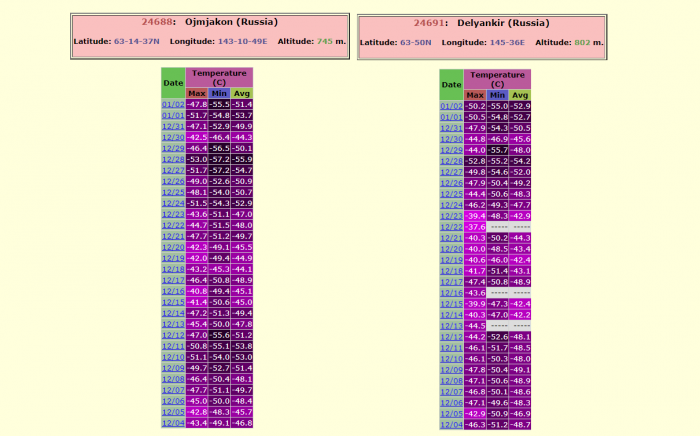Open the 12/31 date link in Ojmjakon table
This screenshot has width=700, height=436.
point(172,126)
